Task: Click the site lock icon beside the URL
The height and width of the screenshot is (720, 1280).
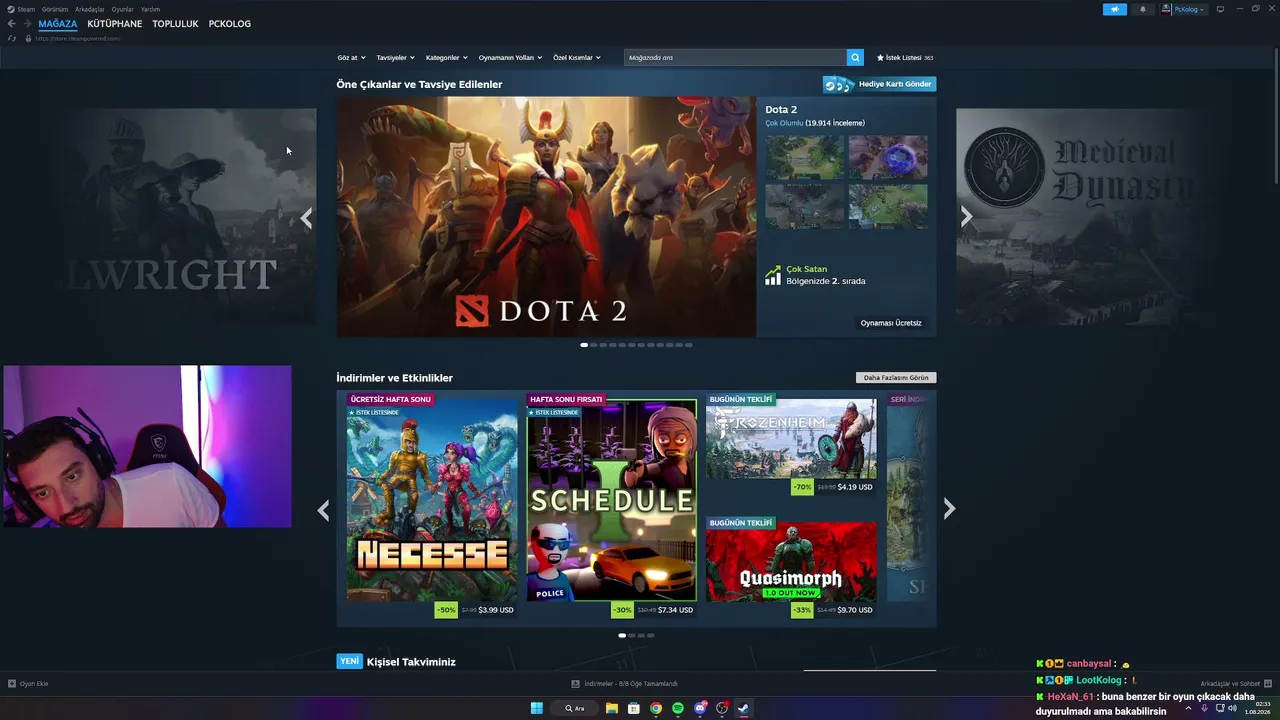Action: pyautogui.click(x=28, y=38)
